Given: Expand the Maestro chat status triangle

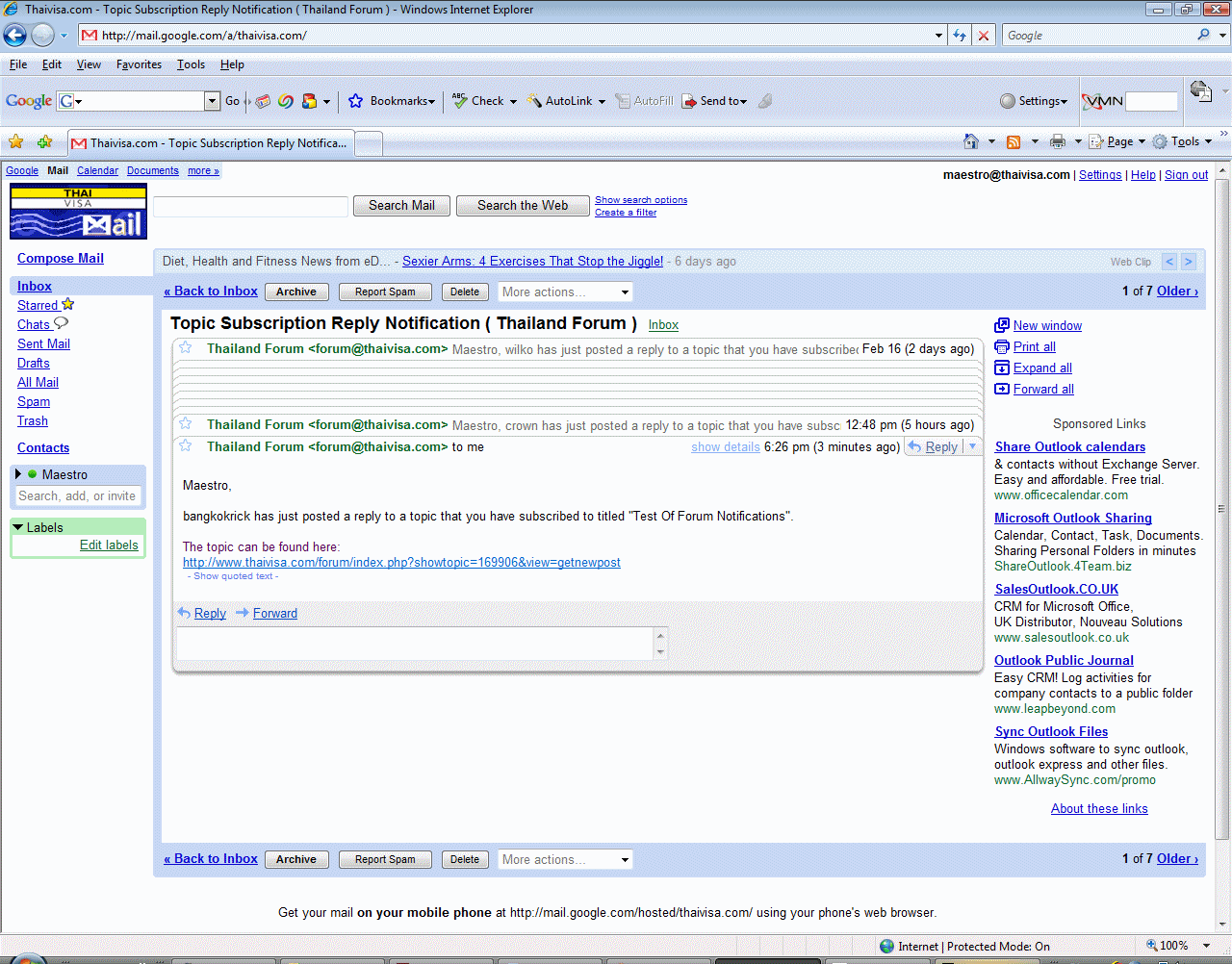Looking at the screenshot, I should [x=17, y=474].
